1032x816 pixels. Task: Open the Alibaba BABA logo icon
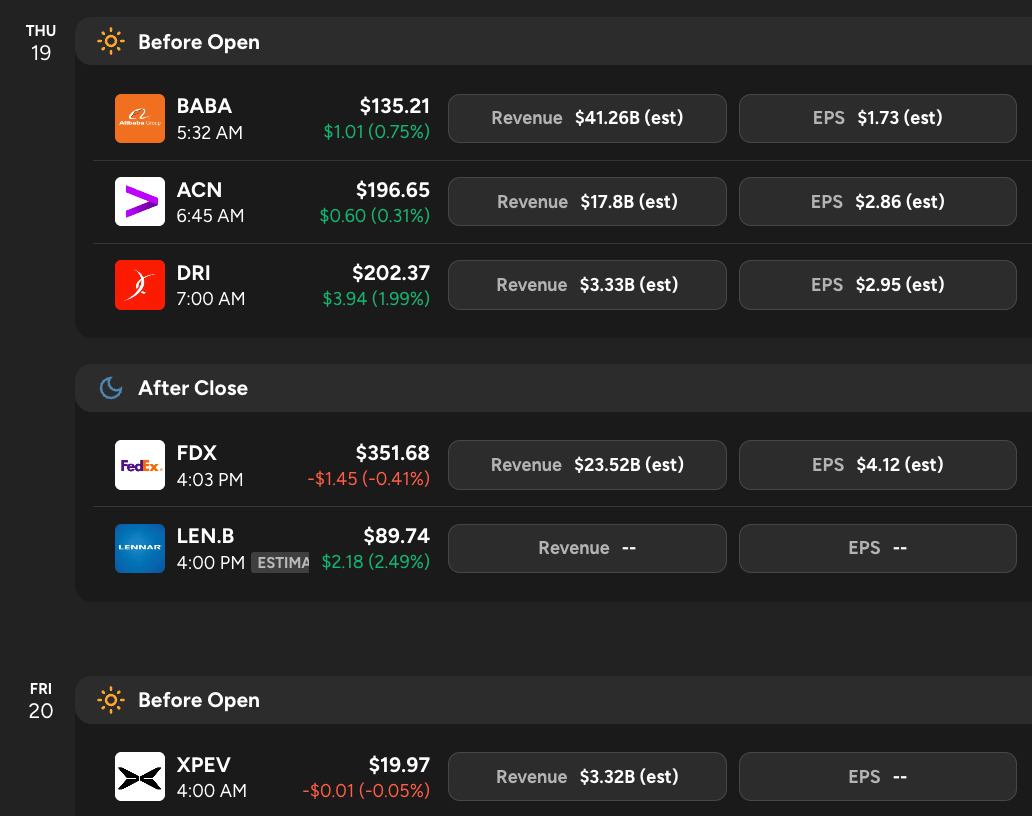[140, 118]
